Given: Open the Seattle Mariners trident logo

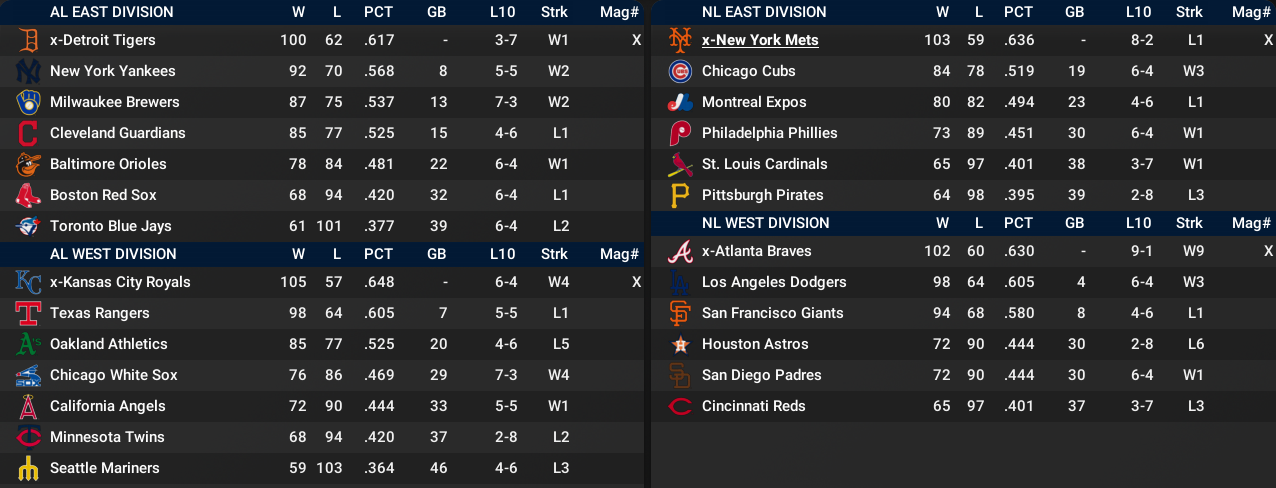Looking at the screenshot, I should tap(28, 469).
